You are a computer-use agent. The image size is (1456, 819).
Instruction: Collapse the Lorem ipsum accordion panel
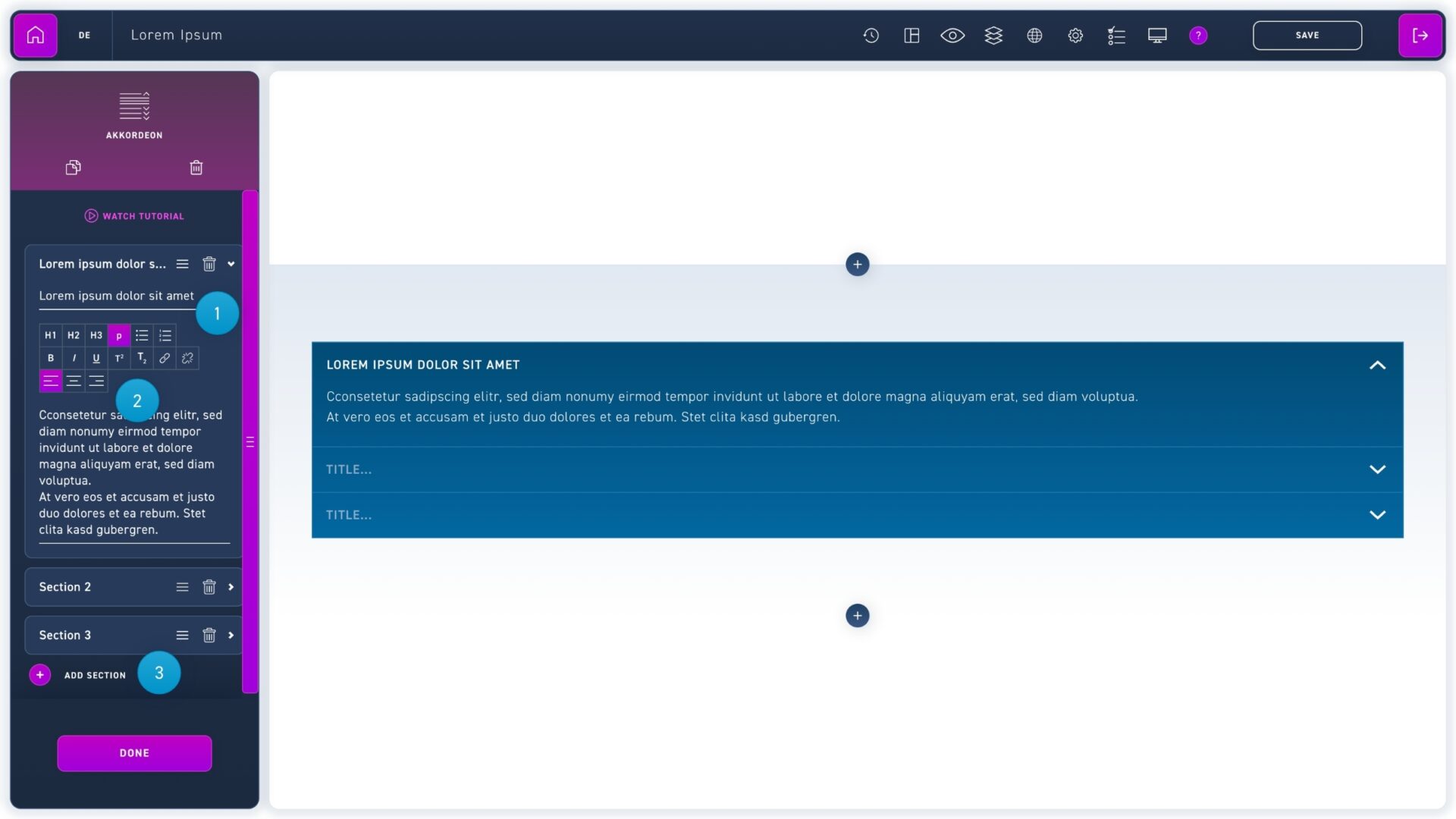tap(1377, 365)
